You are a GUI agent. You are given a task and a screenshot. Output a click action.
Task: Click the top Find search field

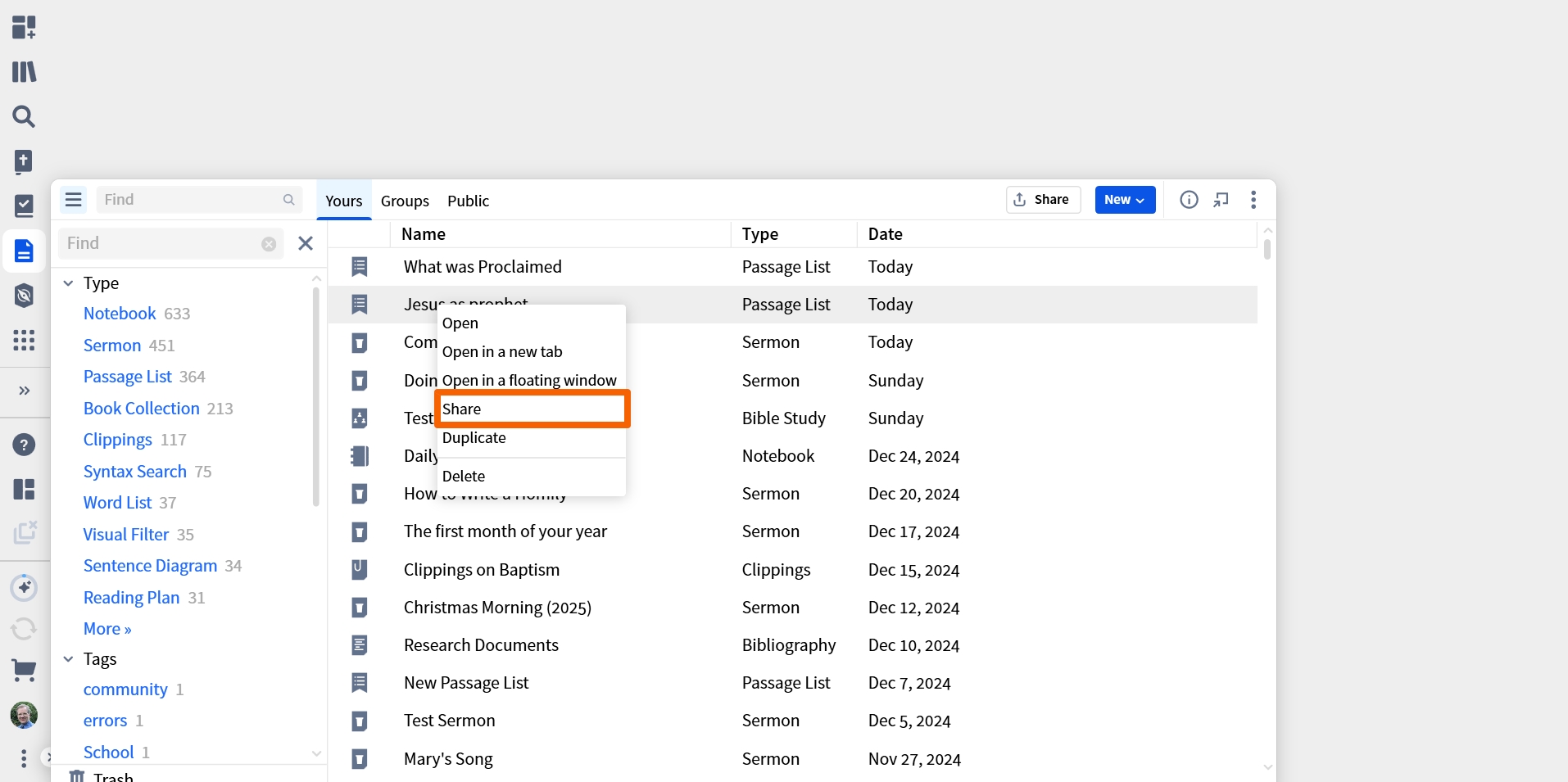click(199, 200)
